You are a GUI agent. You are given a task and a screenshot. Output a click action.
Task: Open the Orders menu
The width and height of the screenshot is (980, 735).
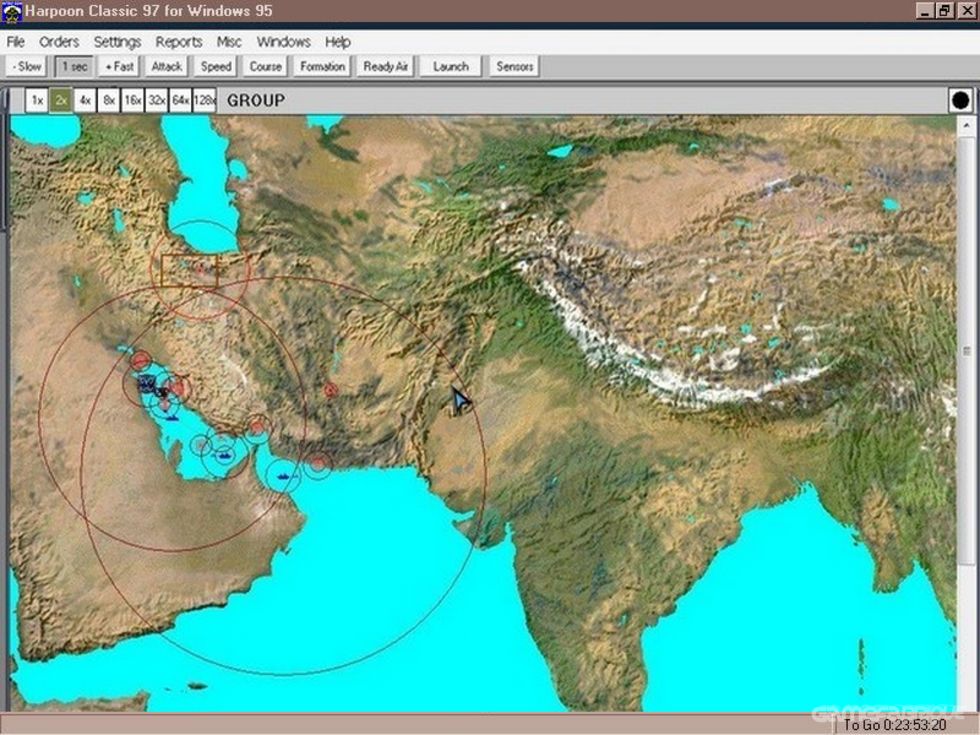tap(59, 42)
